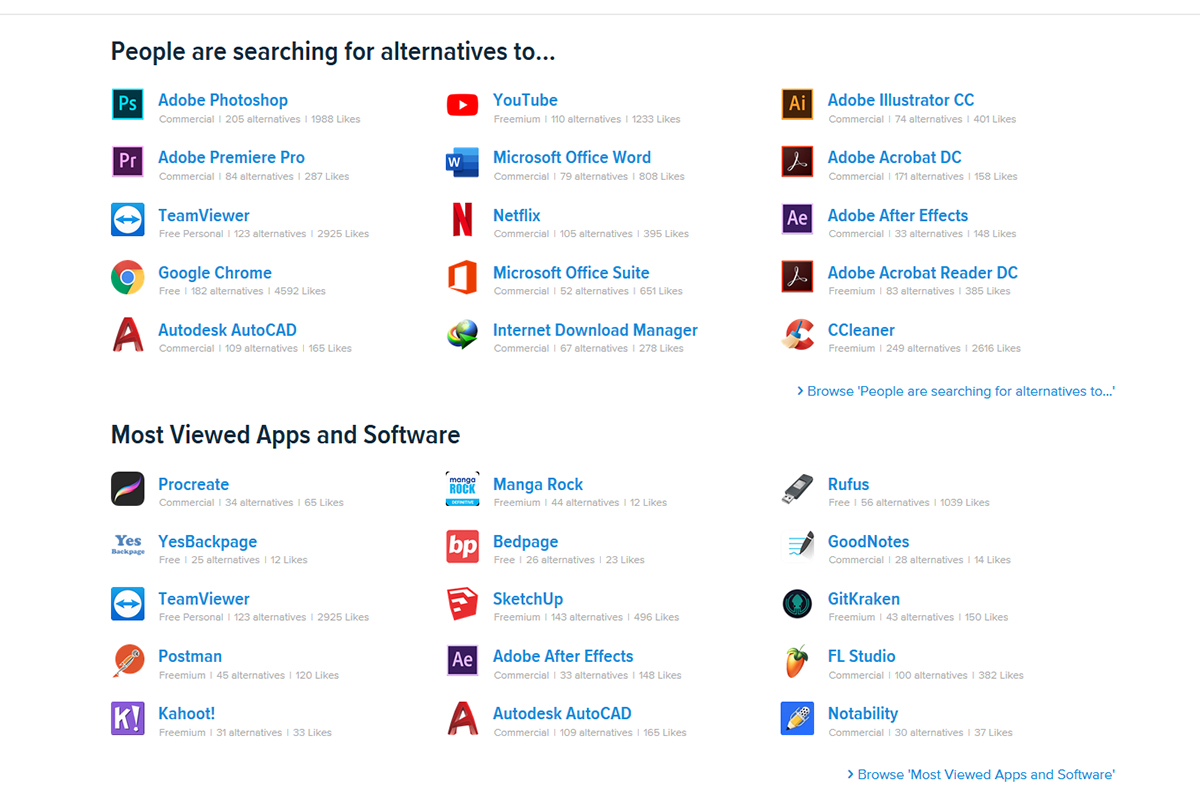Open the FL Studio link
The image size is (1200, 810).
click(x=861, y=656)
